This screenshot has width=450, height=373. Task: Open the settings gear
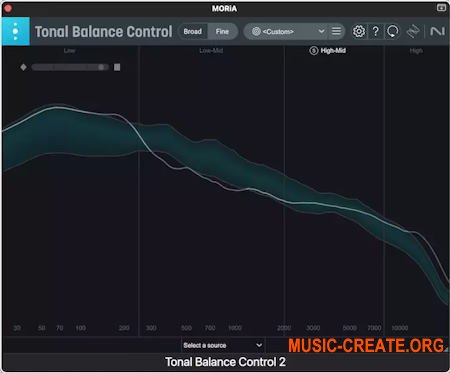(359, 31)
